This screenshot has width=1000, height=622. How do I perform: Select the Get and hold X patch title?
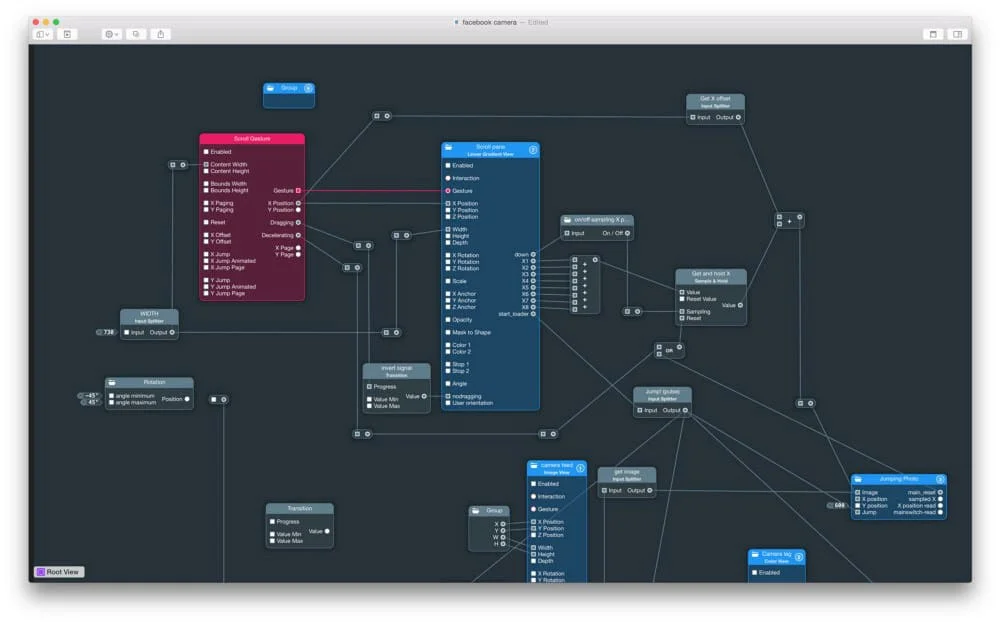click(711, 276)
